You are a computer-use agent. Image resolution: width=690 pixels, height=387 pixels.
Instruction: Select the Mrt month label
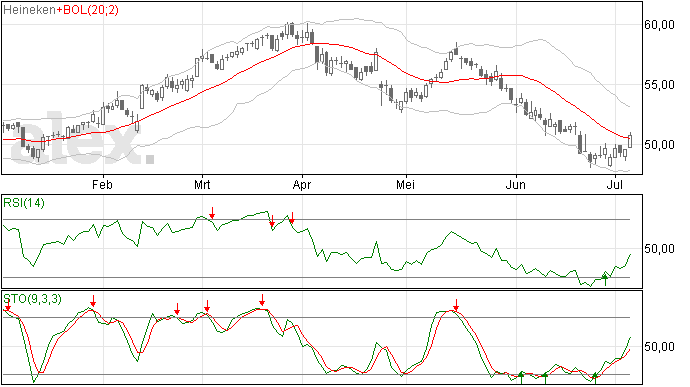[x=202, y=185]
